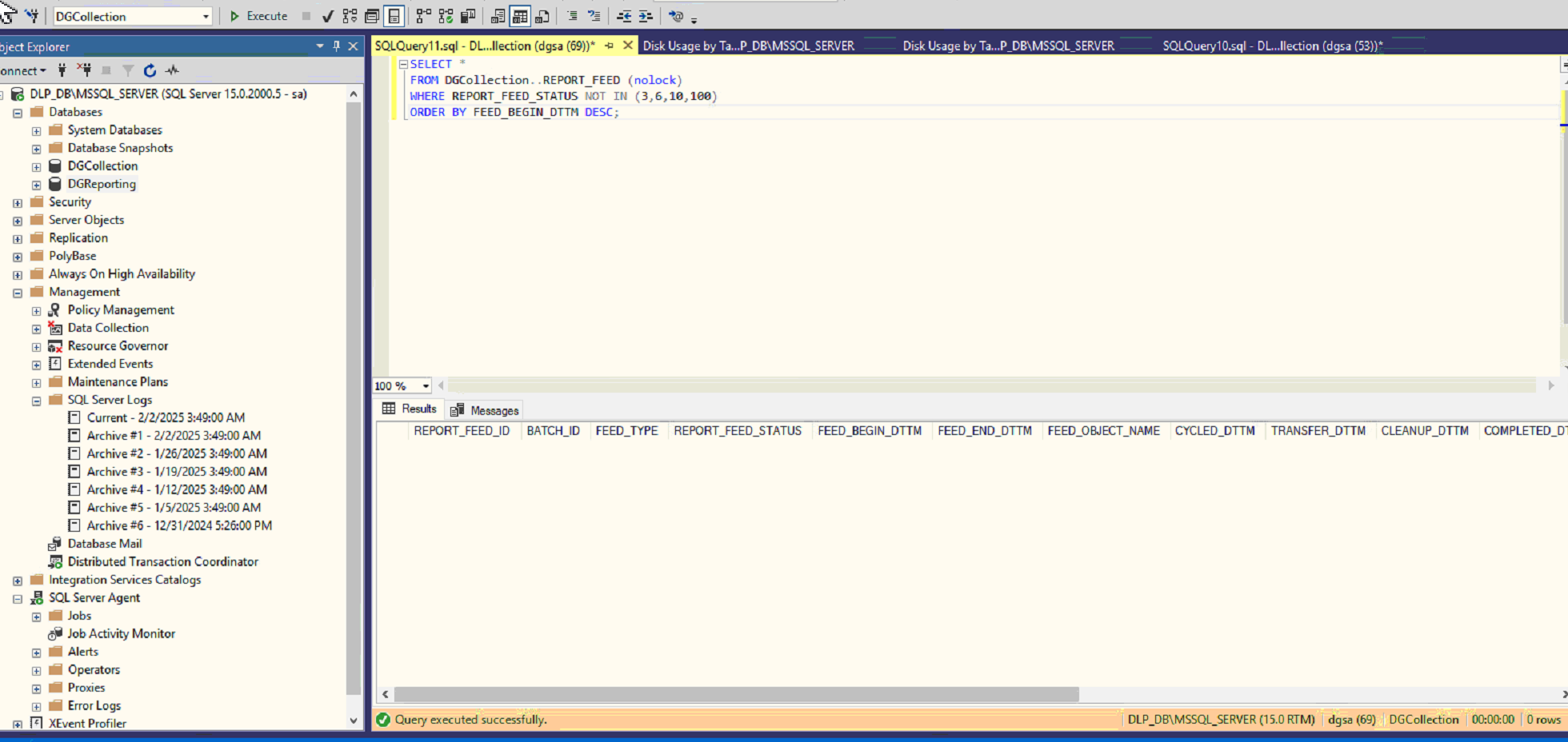Open Activity Monitor icon in Object Explorer
This screenshot has width=1568, height=742.
tap(172, 70)
